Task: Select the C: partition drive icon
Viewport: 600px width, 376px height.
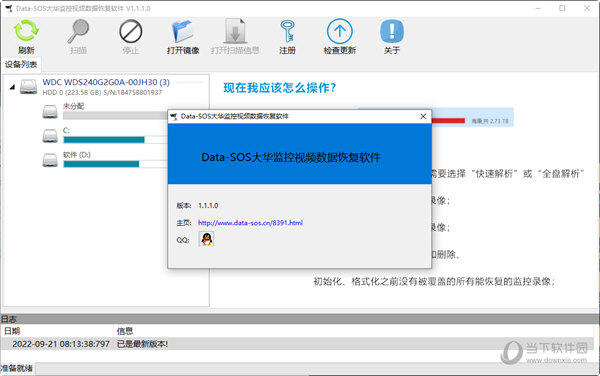Action: 50,135
